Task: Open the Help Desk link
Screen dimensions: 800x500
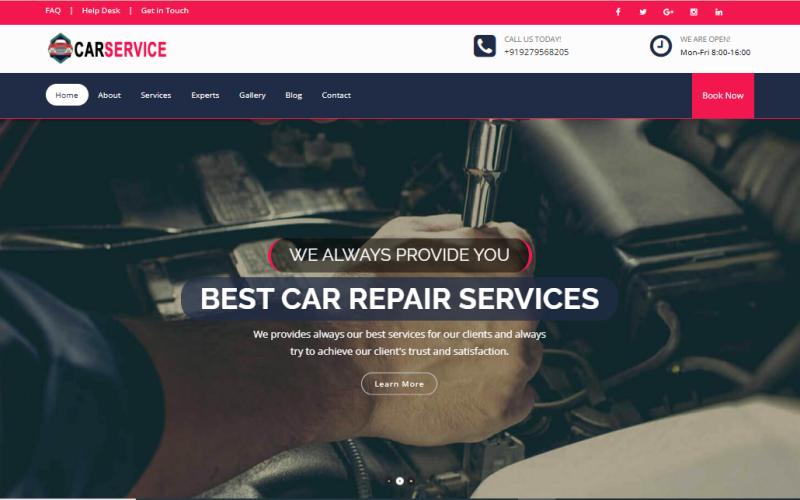Action: 101,10
